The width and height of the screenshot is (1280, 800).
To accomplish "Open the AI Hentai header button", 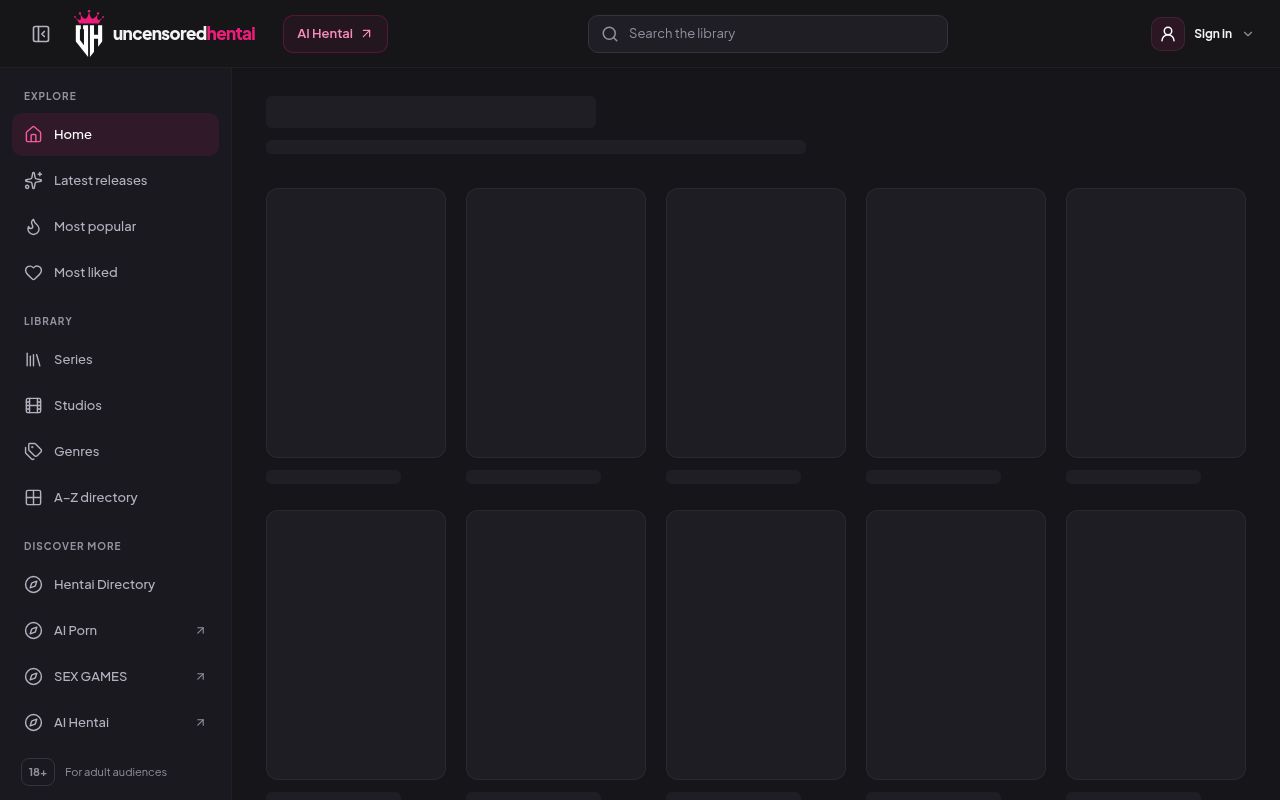I will (x=335, y=34).
